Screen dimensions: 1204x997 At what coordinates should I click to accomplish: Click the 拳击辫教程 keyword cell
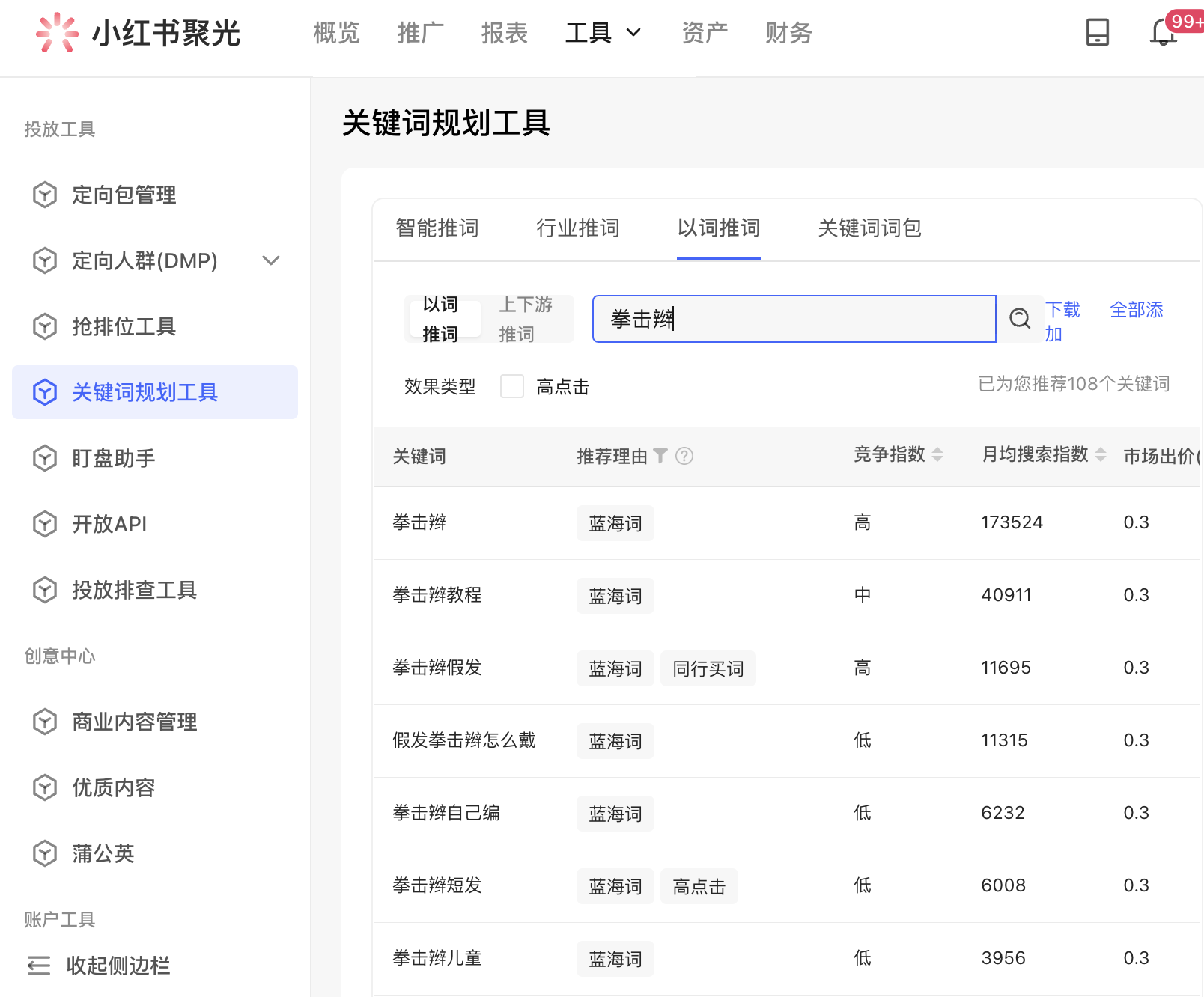pos(437,595)
